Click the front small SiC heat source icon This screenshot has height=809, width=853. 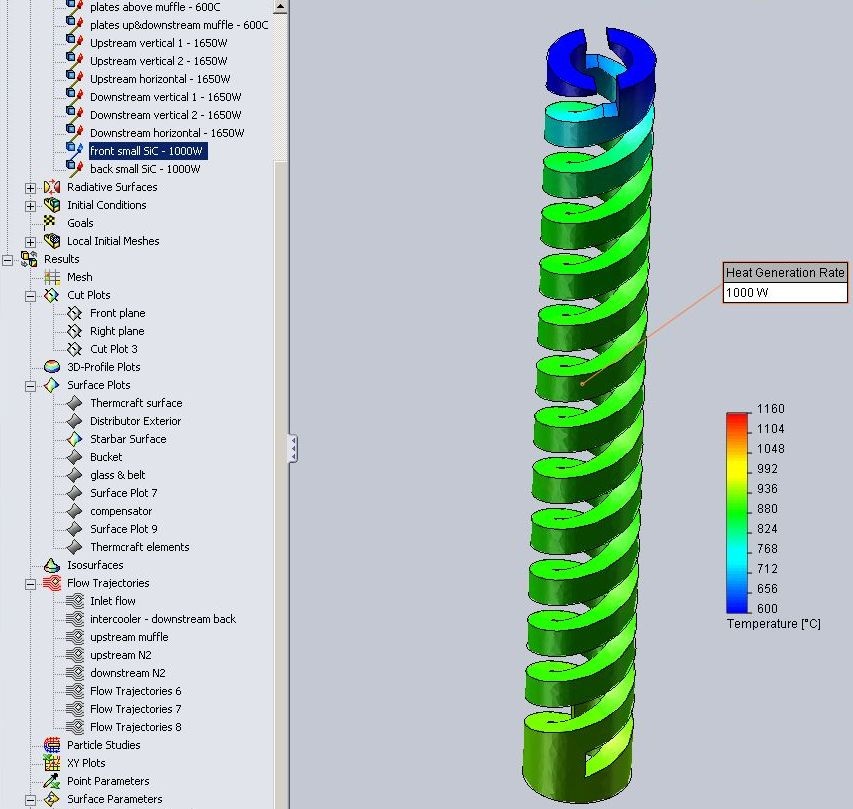coord(75,150)
